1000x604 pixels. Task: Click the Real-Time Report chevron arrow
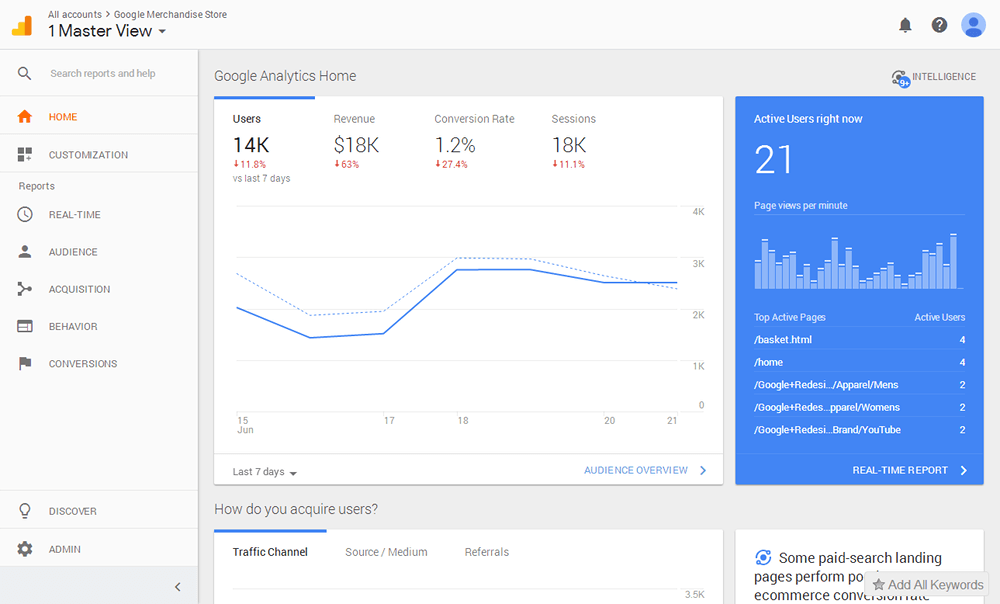pyautogui.click(x=964, y=470)
